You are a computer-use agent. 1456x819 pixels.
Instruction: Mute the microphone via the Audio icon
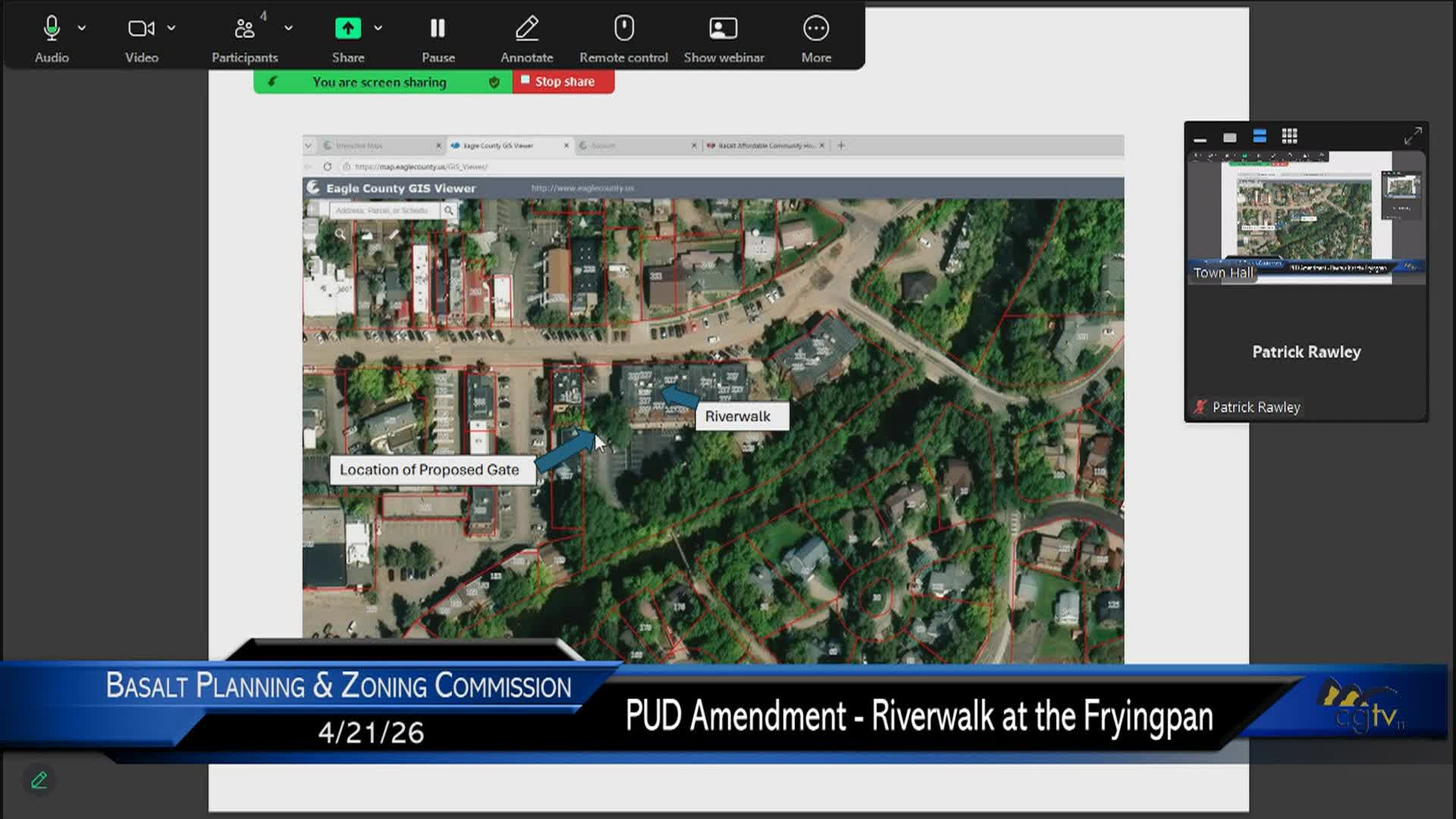coord(51,27)
